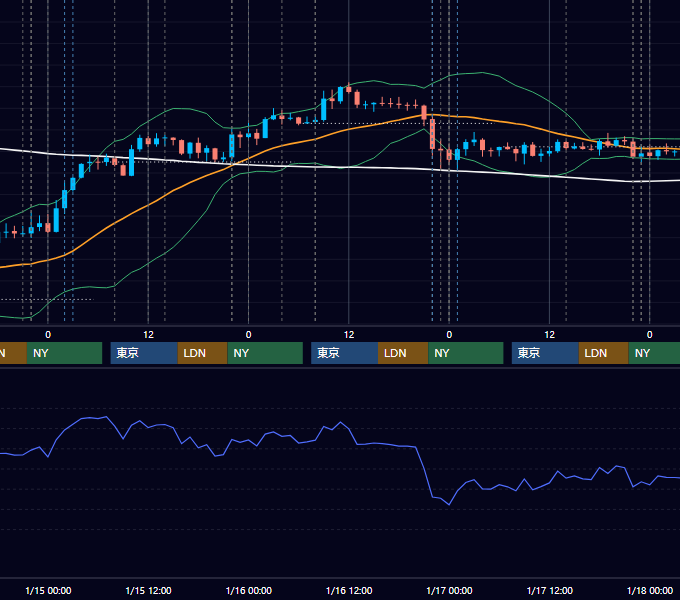Select the 東京 session block on 1/15

144,353
